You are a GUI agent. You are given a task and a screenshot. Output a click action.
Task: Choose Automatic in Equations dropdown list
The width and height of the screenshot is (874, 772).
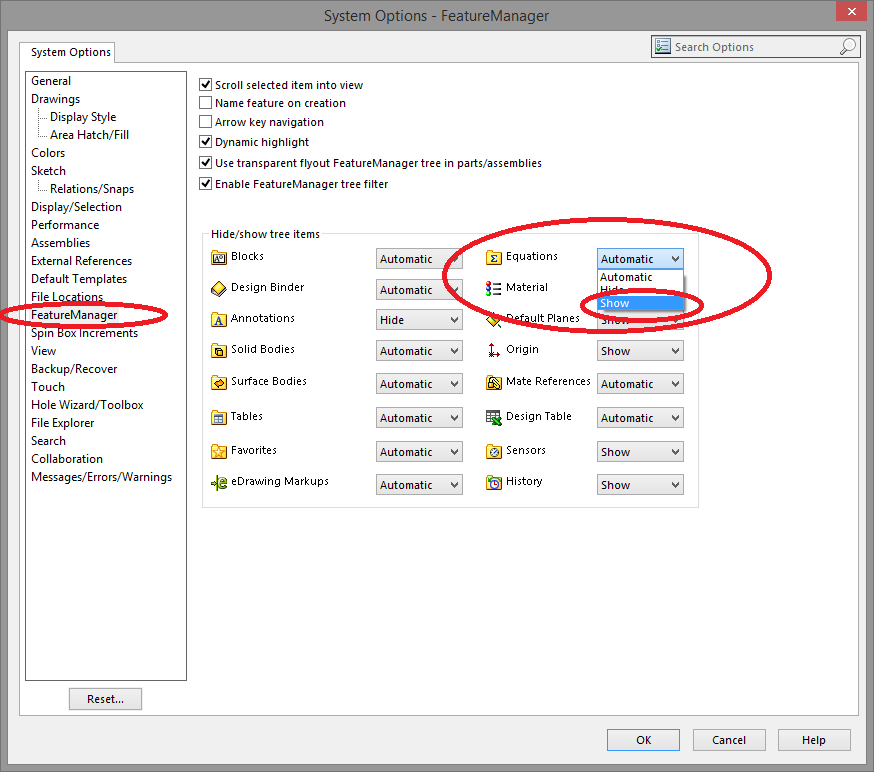click(x=640, y=277)
